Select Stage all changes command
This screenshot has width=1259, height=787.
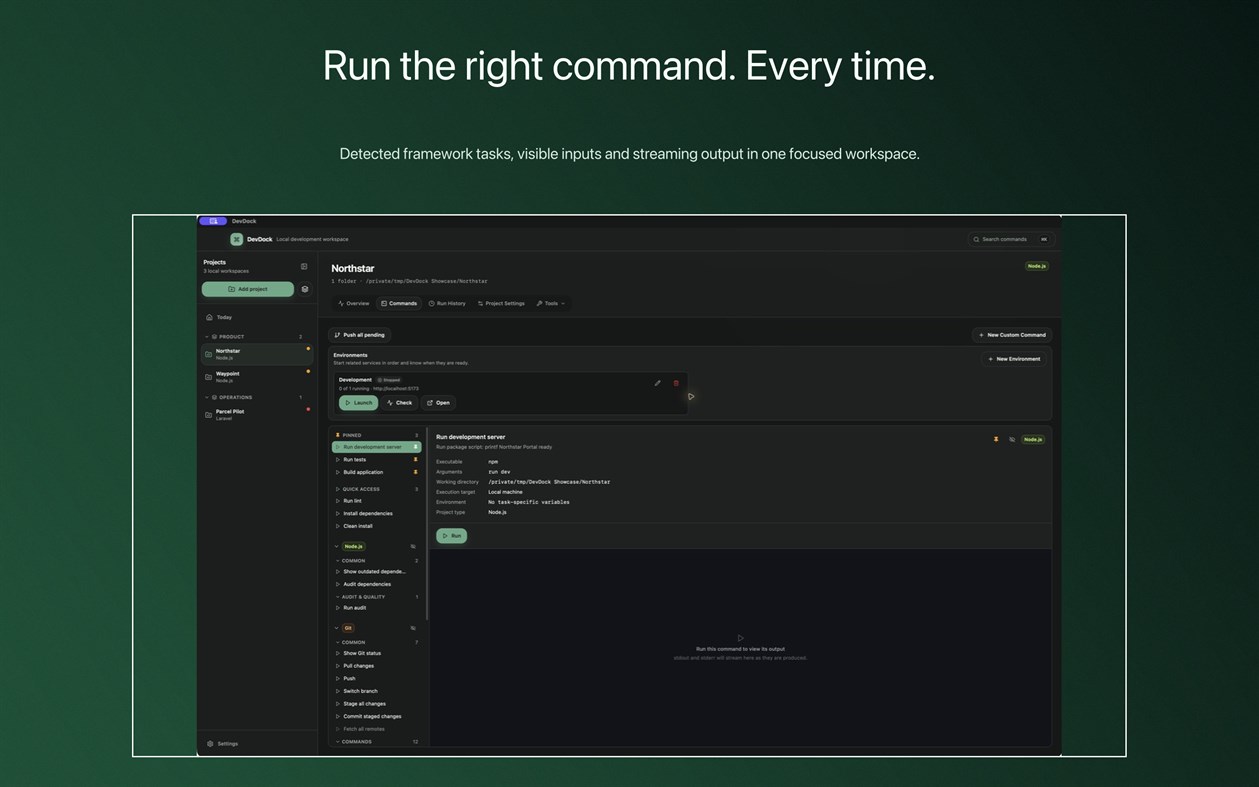[x=376, y=704]
